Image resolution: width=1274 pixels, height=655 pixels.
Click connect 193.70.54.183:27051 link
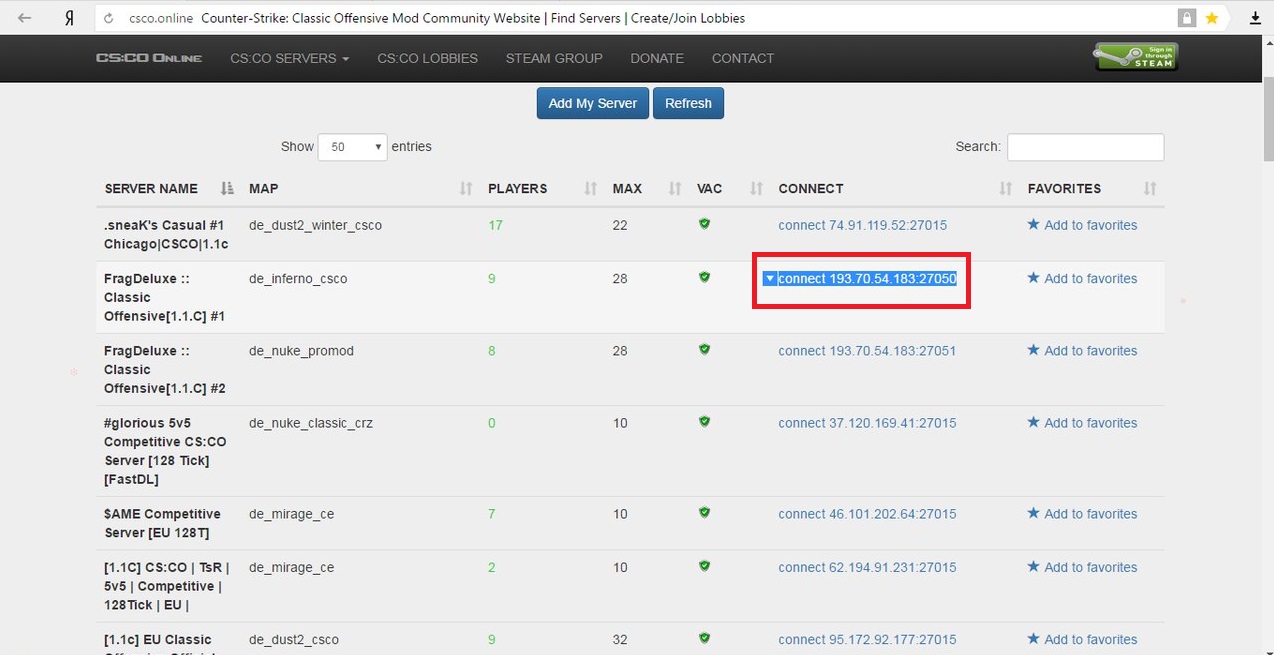(x=867, y=350)
